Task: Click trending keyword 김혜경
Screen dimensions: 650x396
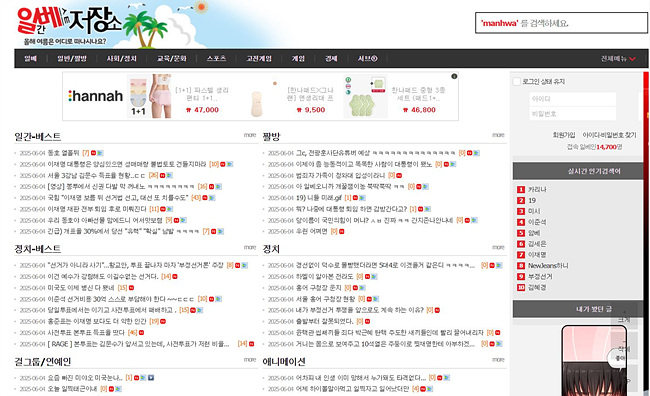Action: 537,287
